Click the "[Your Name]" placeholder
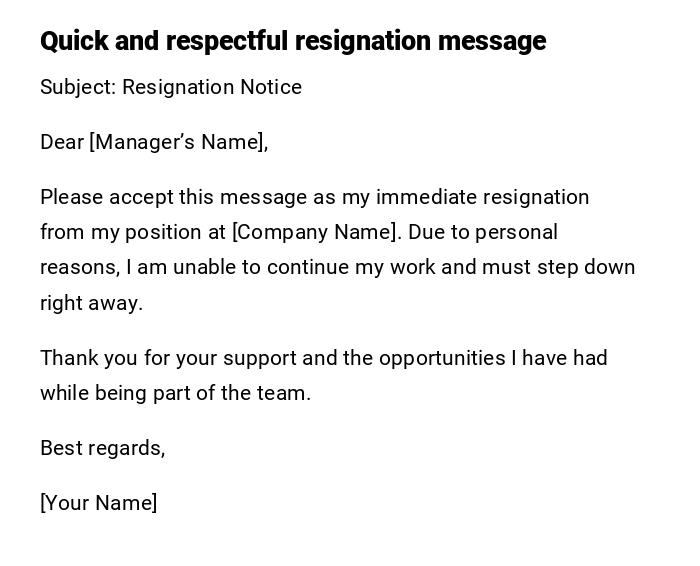 coord(98,503)
